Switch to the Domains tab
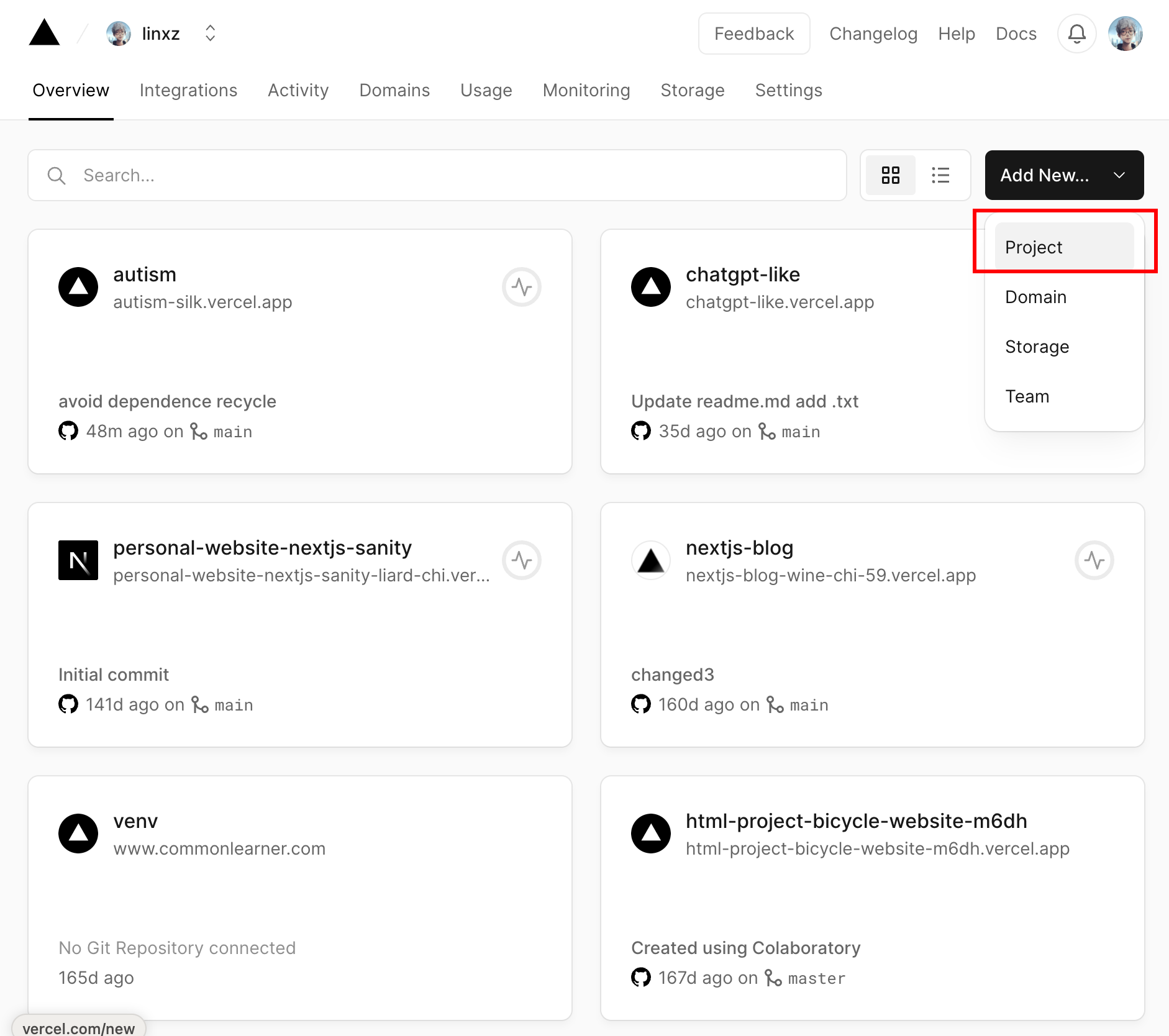 tap(394, 91)
